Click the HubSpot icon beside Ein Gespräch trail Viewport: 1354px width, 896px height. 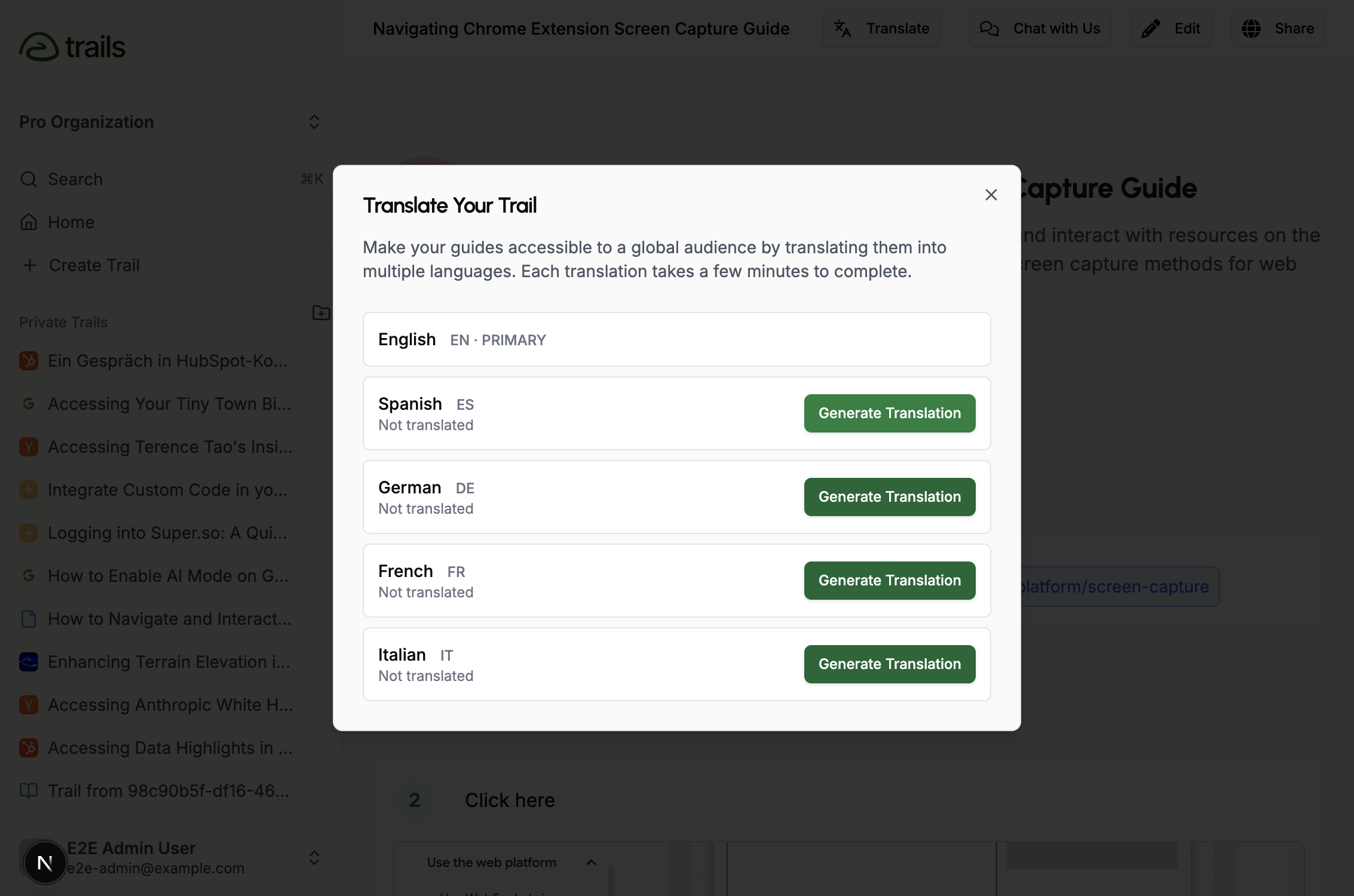[28, 360]
